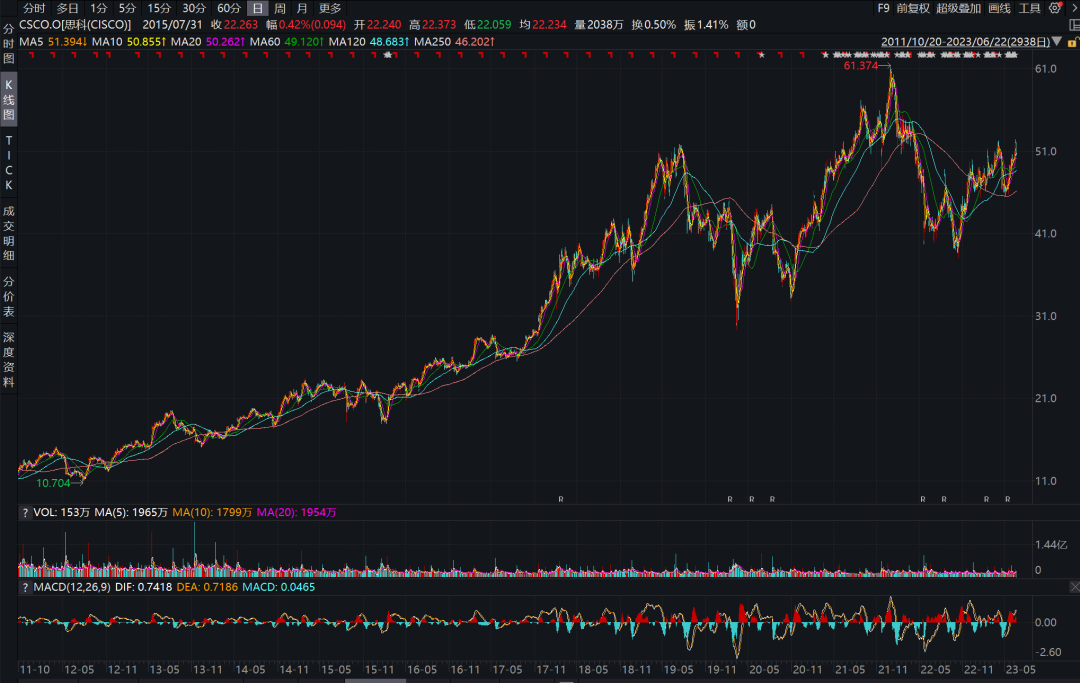The image size is (1080, 683).
Task: Click the R marker near 17-11
Action: [561, 499]
